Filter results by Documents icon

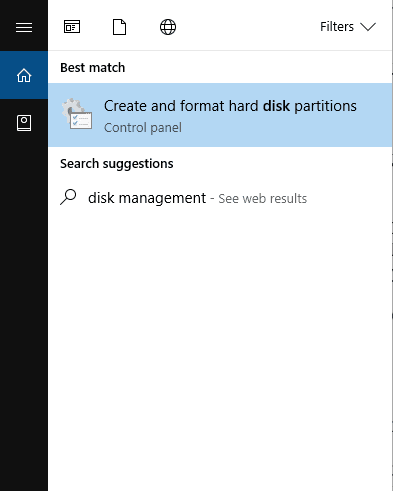[119, 27]
